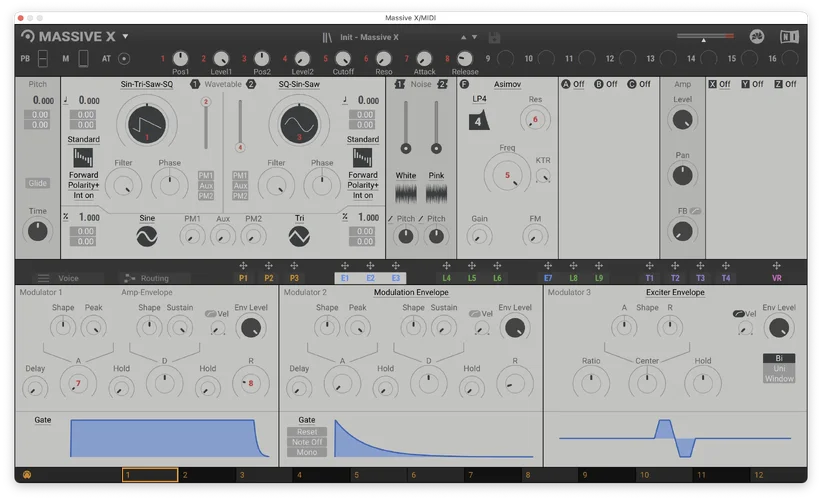The image size is (822, 500).
Task: Click the Tri modulation oscillator waveform icon
Action: [299, 236]
